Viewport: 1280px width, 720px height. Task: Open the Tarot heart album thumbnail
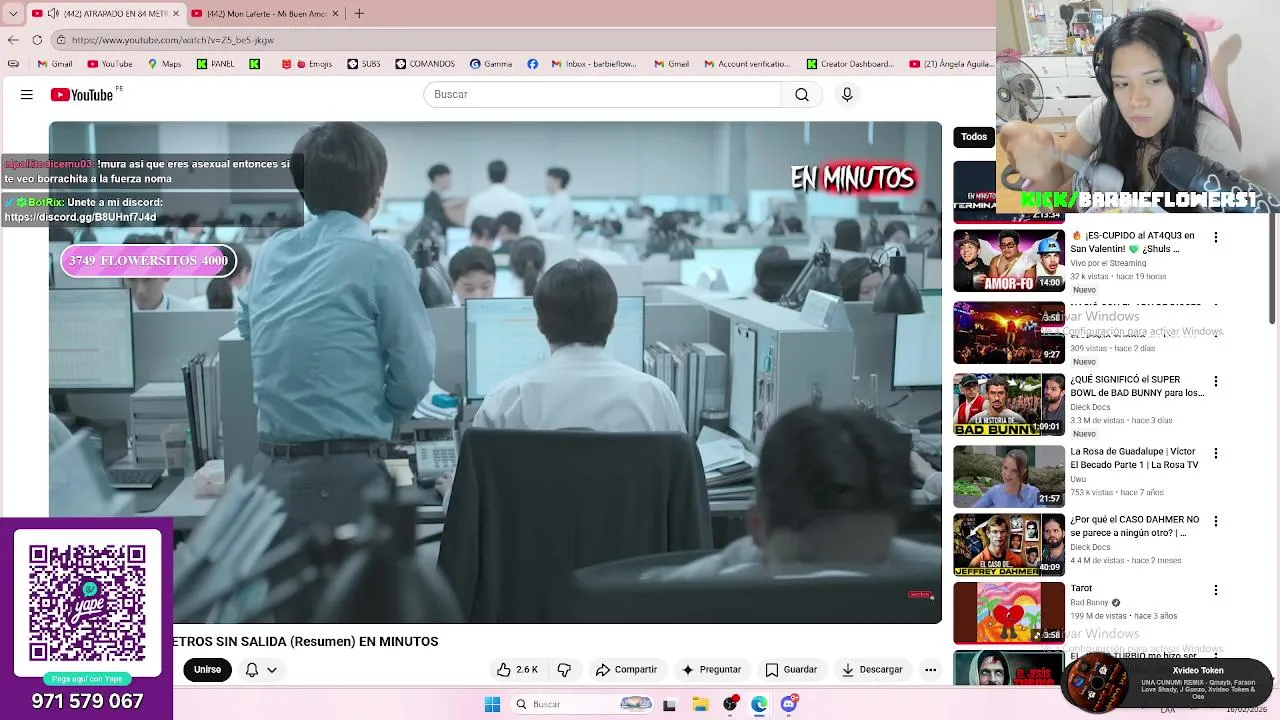pos(1009,613)
